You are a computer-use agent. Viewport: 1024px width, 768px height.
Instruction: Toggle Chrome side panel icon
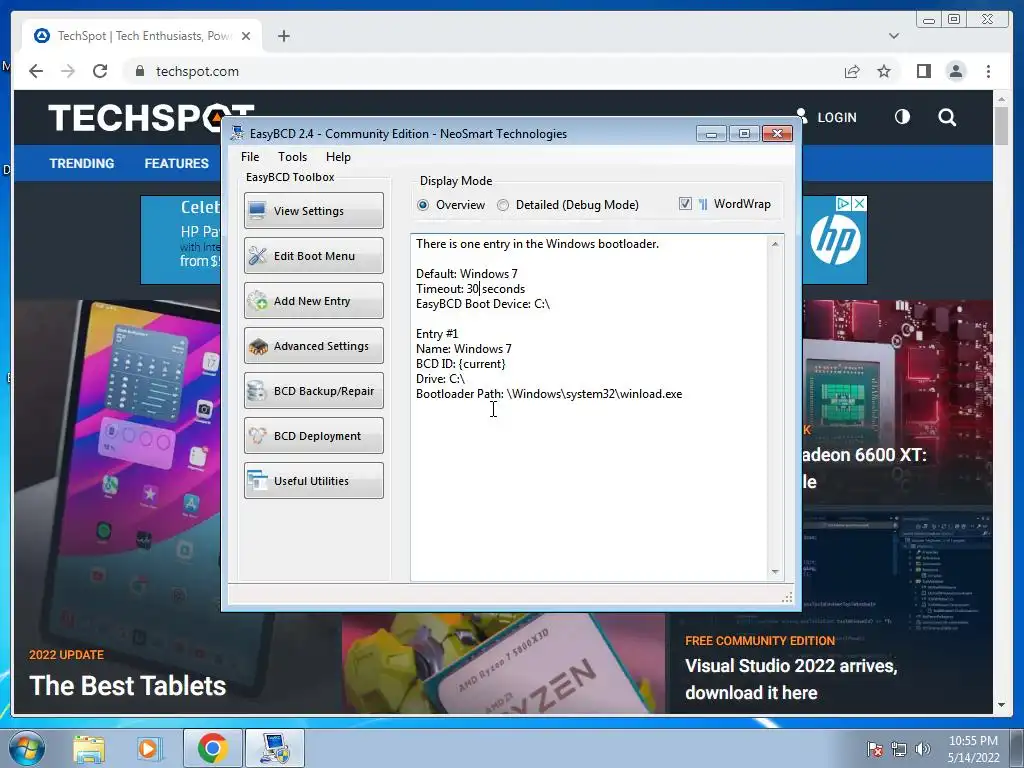pos(923,71)
